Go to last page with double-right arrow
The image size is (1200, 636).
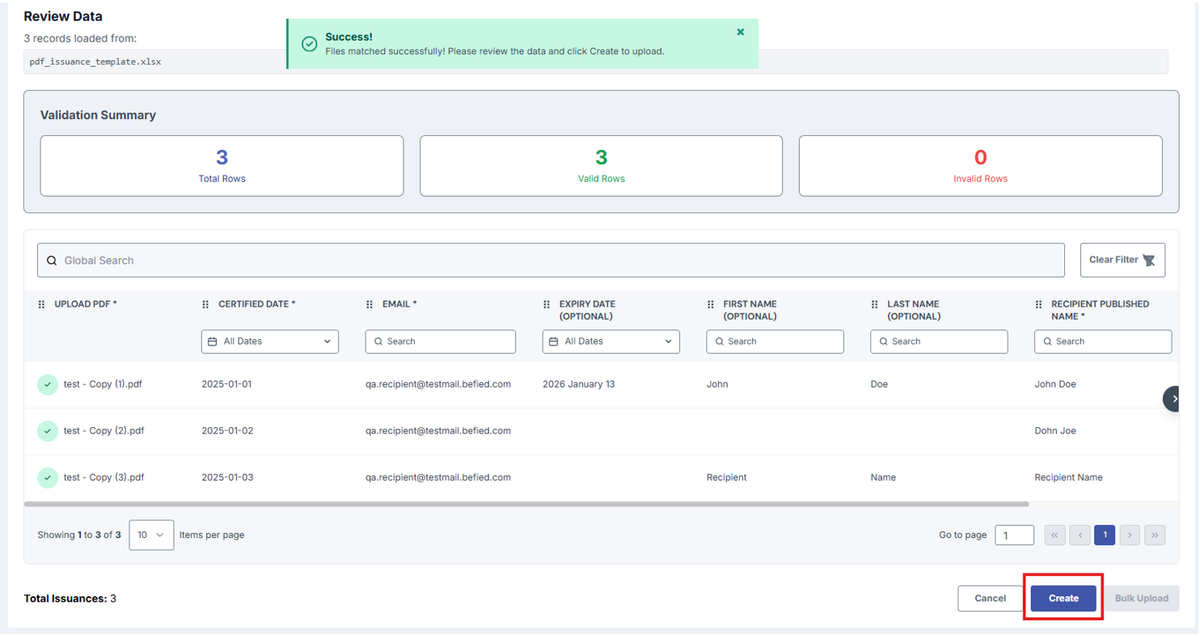(x=1155, y=535)
